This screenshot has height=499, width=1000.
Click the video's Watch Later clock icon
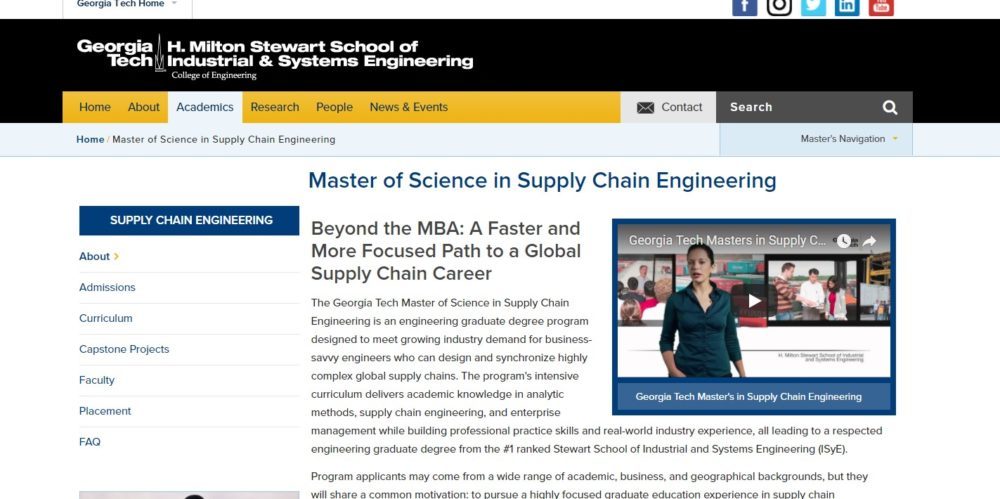844,241
